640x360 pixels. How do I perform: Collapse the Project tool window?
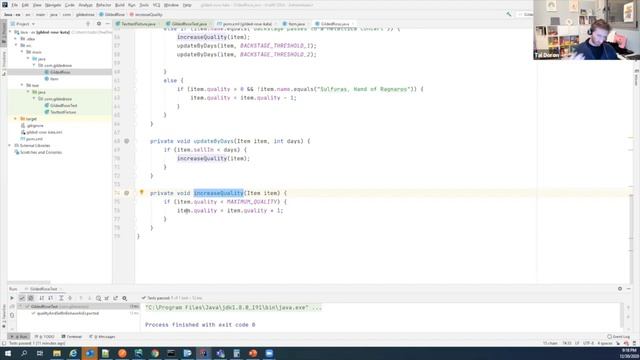coord(107,24)
